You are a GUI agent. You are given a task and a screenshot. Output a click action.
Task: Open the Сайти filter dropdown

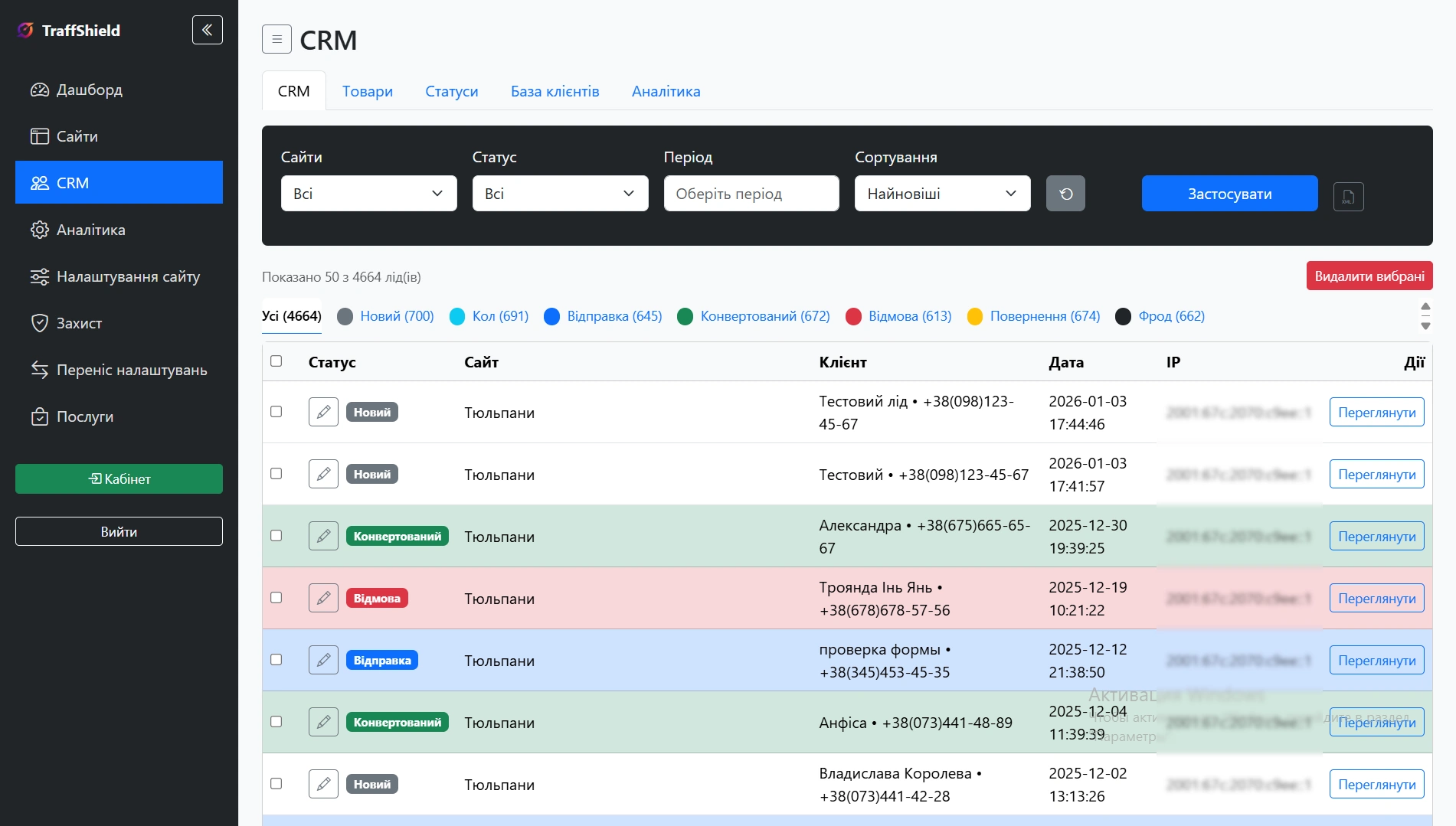click(x=369, y=194)
